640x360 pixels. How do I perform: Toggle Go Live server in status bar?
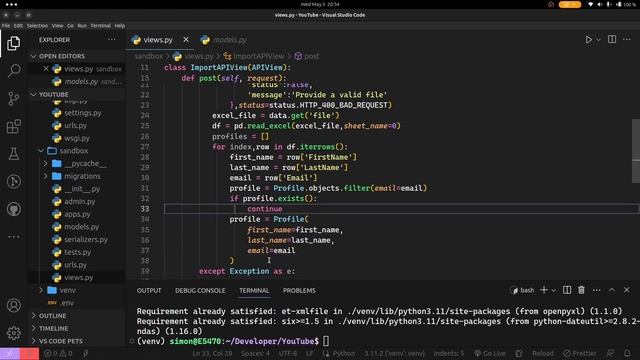tap(490, 353)
